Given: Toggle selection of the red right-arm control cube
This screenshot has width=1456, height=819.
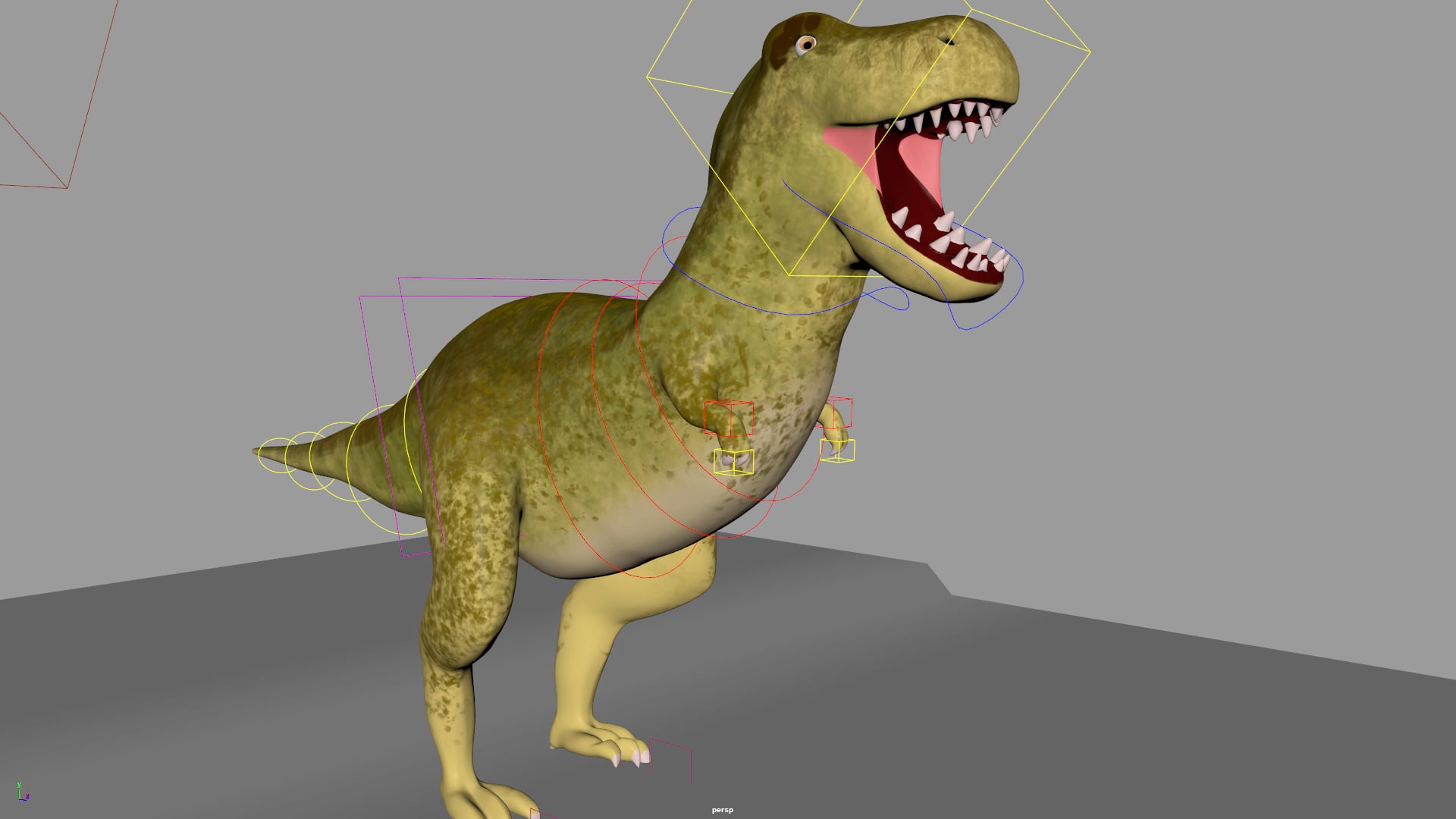Looking at the screenshot, I should [x=841, y=413].
